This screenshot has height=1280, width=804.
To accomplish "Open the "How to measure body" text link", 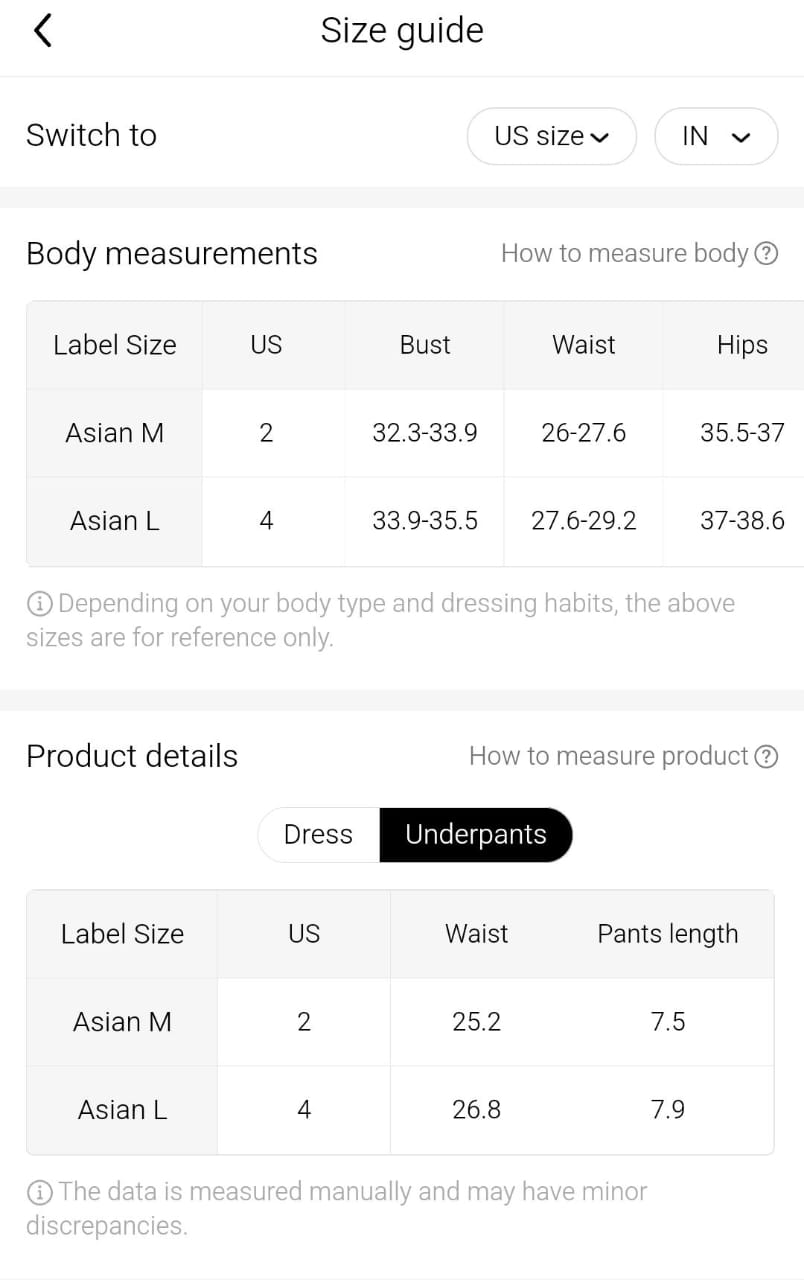I will [x=624, y=253].
